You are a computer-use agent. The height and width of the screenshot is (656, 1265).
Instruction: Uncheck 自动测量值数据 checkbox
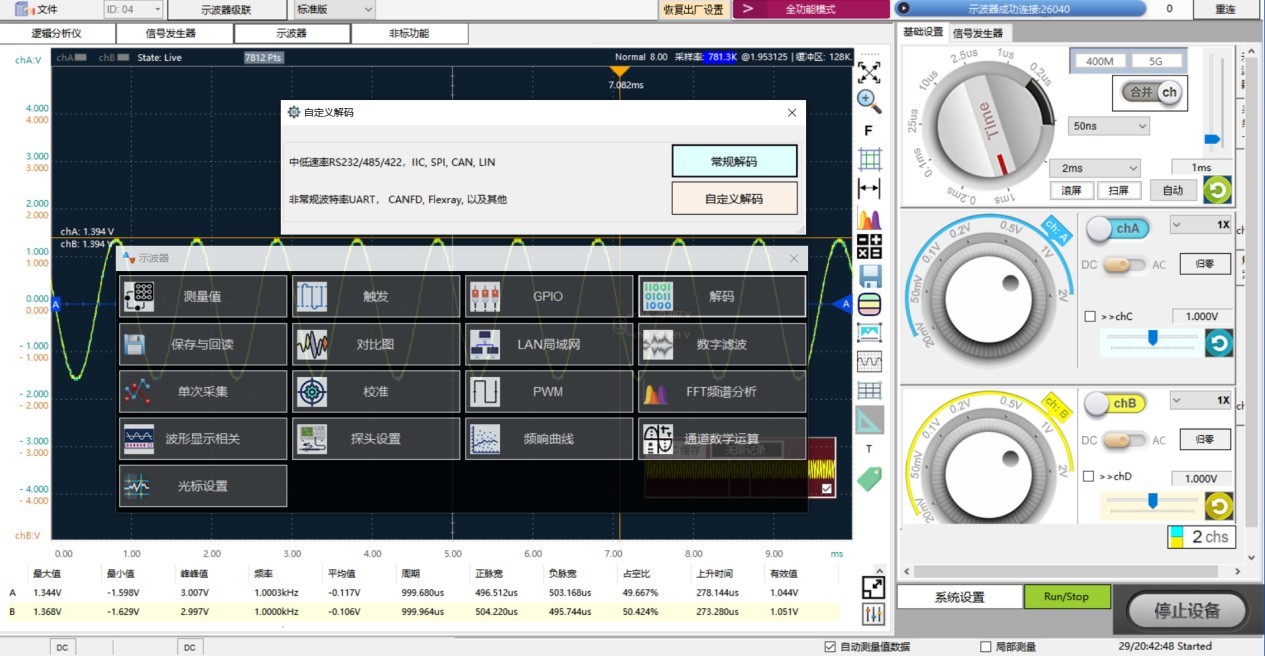click(829, 646)
